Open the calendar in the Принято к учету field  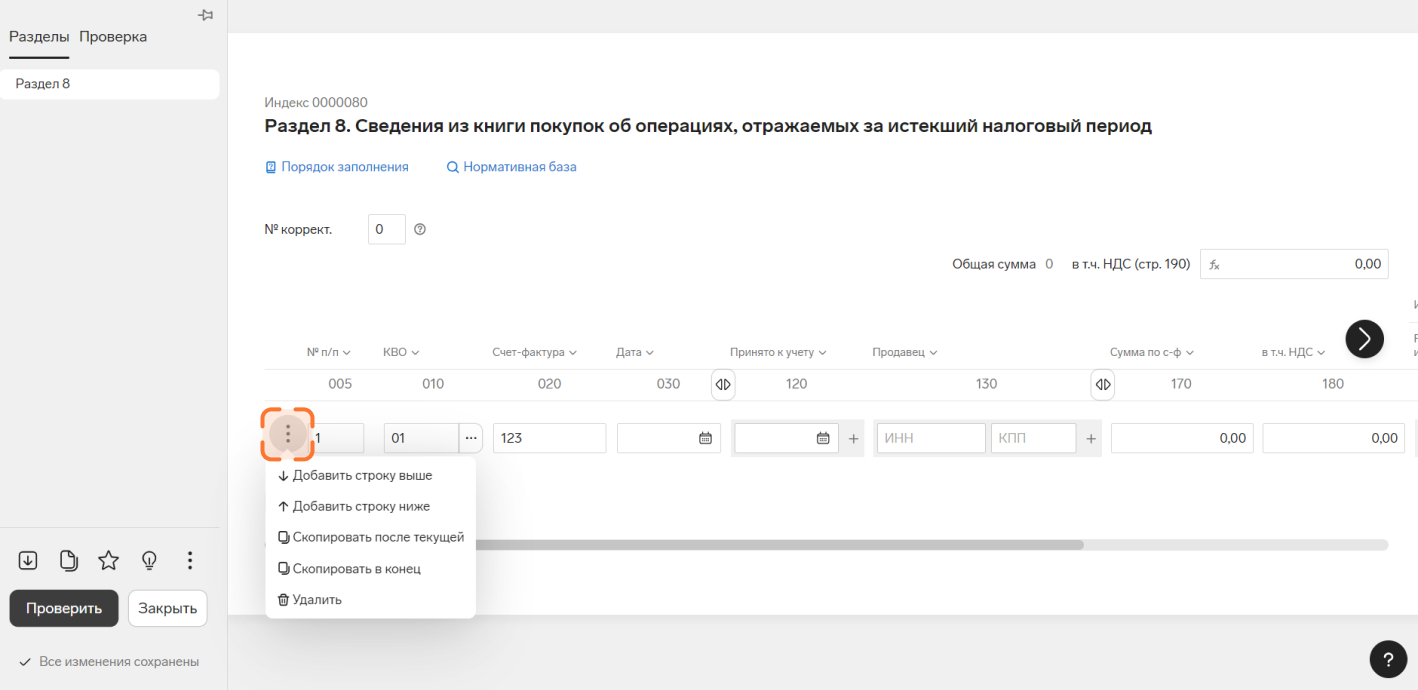(x=823, y=438)
